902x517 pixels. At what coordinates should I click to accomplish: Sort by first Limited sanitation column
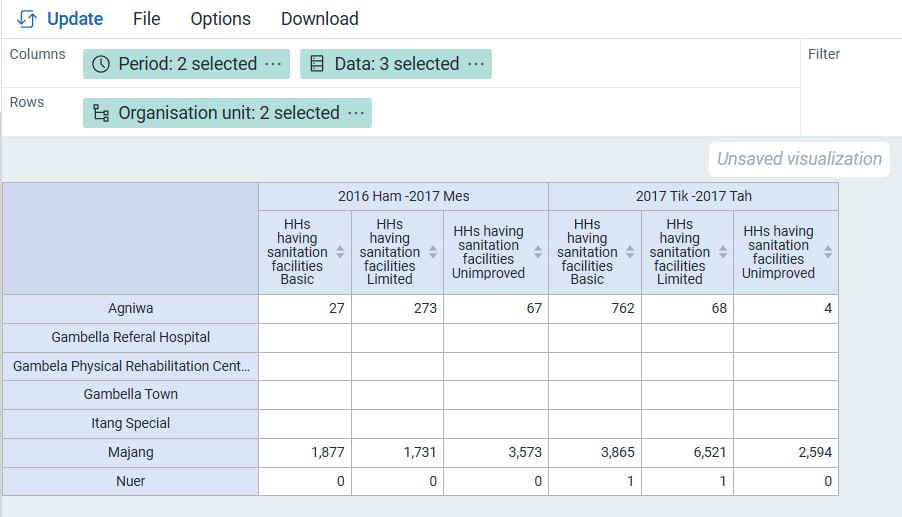pos(433,252)
